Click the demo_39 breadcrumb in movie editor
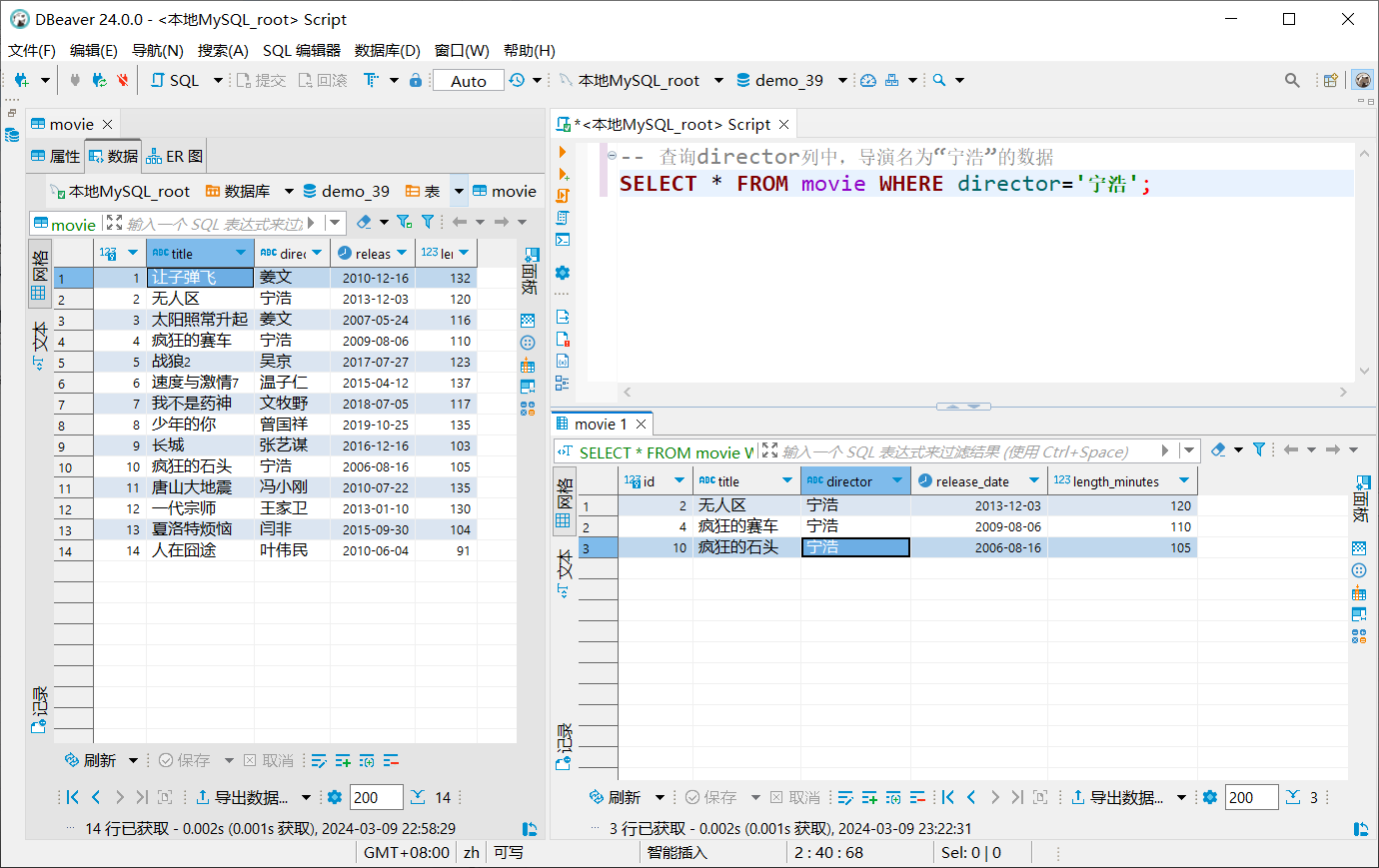Image resolution: width=1379 pixels, height=868 pixels. pyautogui.click(x=347, y=191)
